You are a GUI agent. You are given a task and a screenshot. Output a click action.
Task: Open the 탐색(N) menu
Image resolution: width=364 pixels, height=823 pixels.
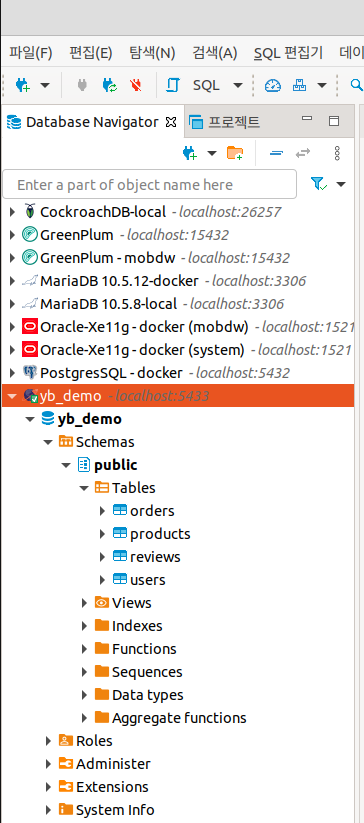[x=152, y=53]
